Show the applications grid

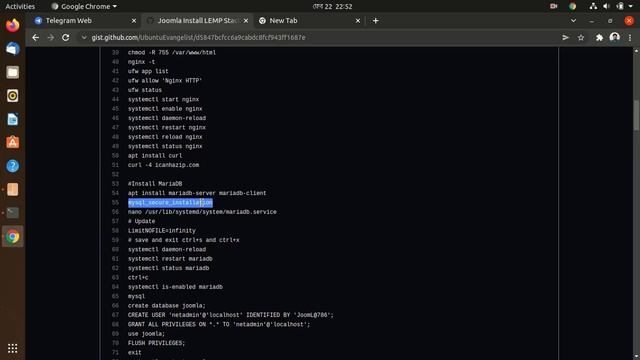(13, 348)
